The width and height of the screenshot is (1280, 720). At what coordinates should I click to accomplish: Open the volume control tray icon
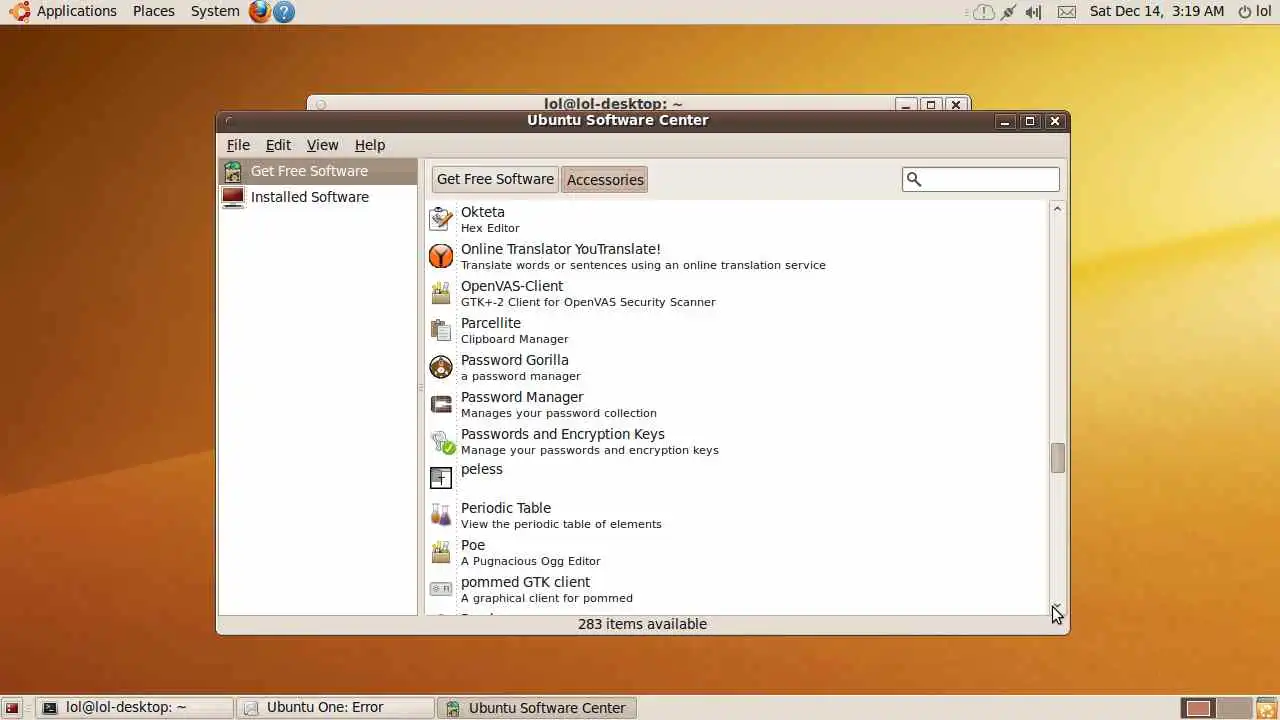pyautogui.click(x=1034, y=12)
